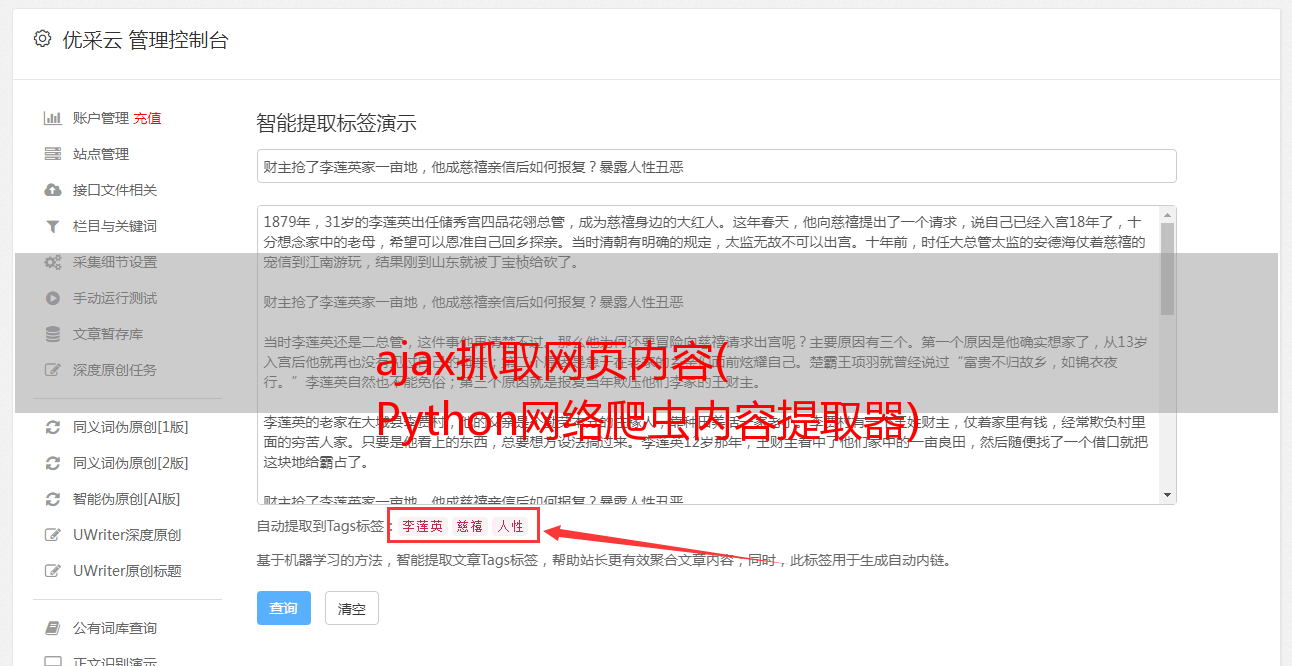Click the edit icon for UWriter深度原创
Screen dimensions: 1292x666
53,535
